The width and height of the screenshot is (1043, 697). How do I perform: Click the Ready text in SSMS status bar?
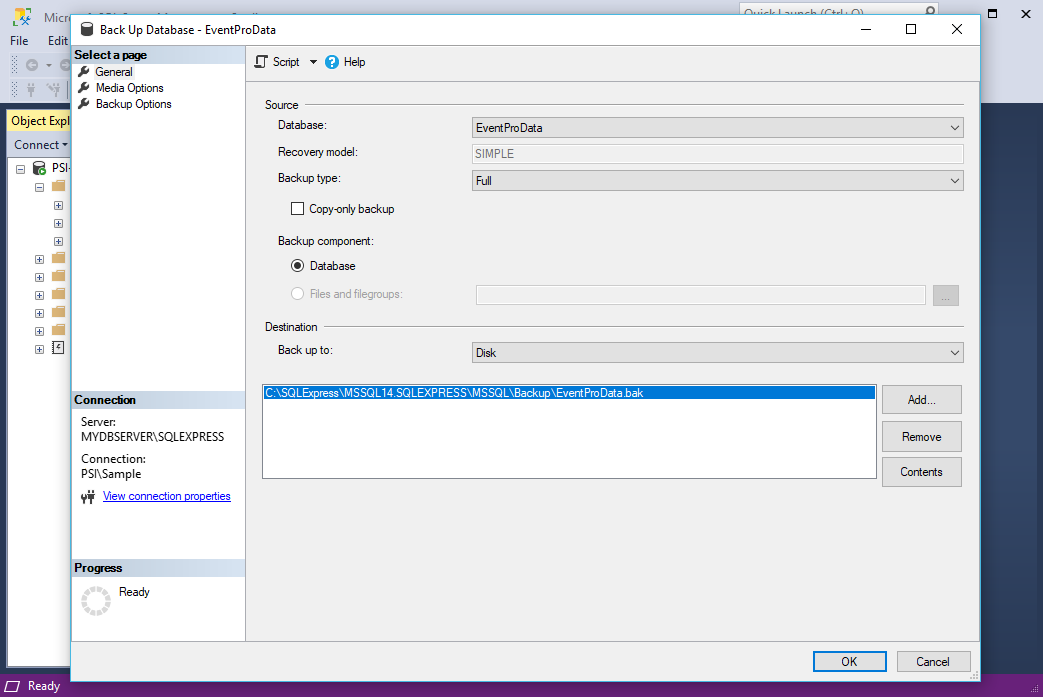(x=44, y=686)
